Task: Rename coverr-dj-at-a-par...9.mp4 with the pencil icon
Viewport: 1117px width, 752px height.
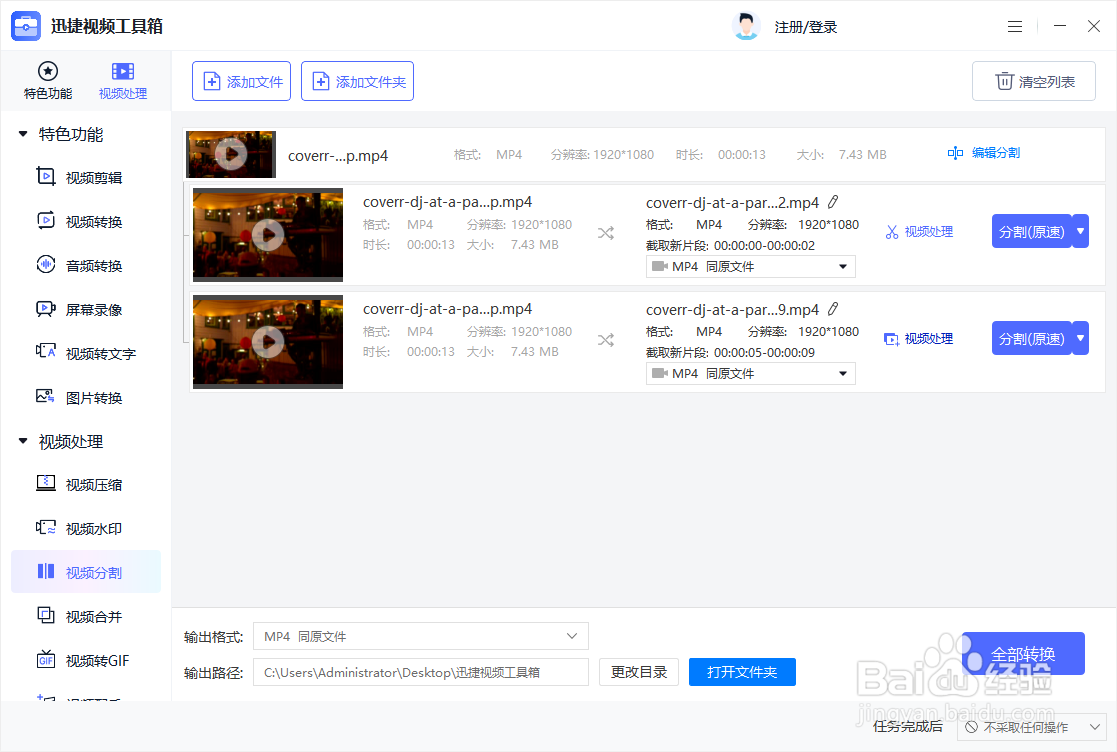Action: [x=833, y=309]
